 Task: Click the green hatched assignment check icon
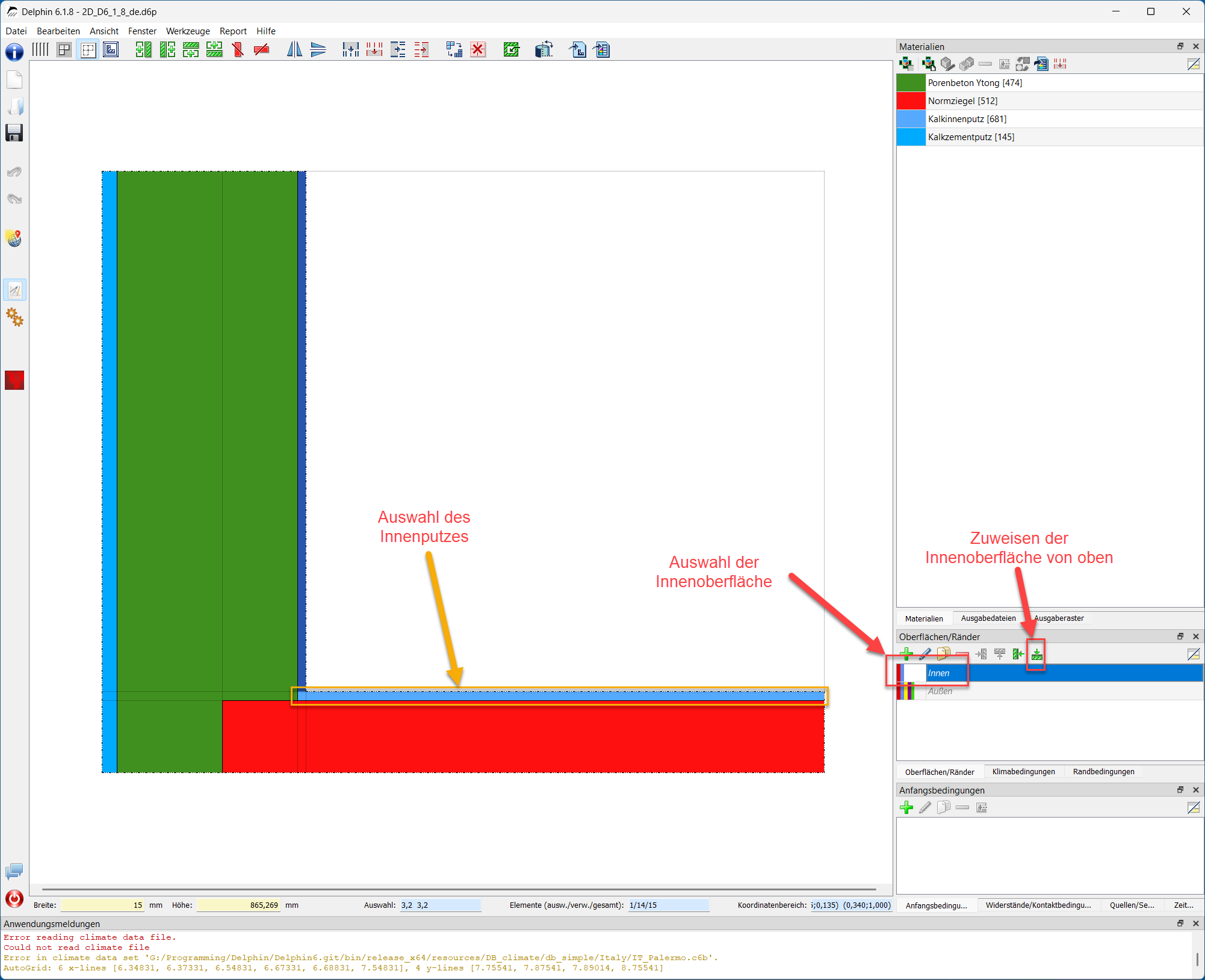511,49
